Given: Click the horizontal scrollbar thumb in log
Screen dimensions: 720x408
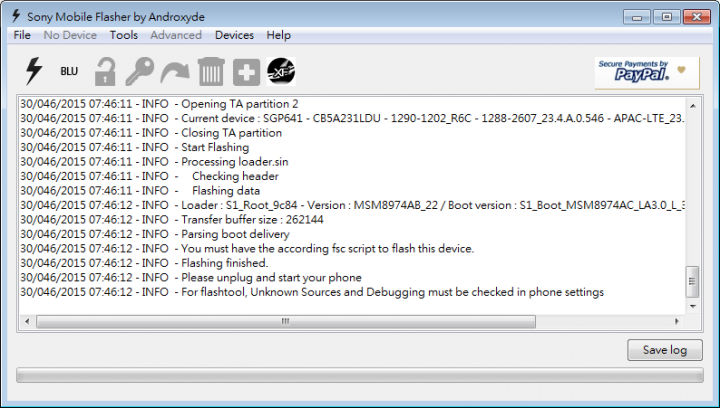Looking at the screenshot, I should pos(286,321).
